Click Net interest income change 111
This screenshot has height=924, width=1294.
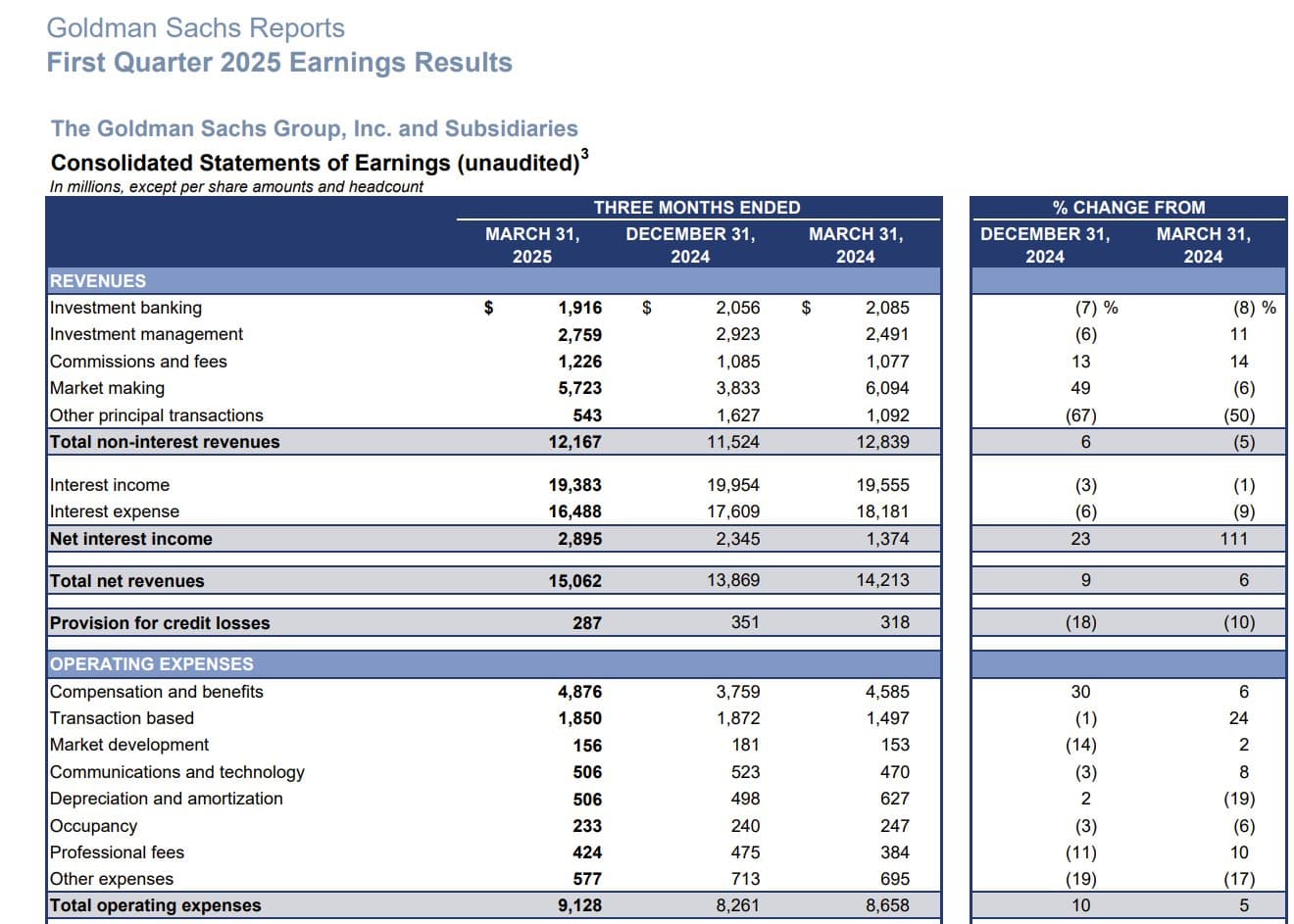tap(1234, 539)
